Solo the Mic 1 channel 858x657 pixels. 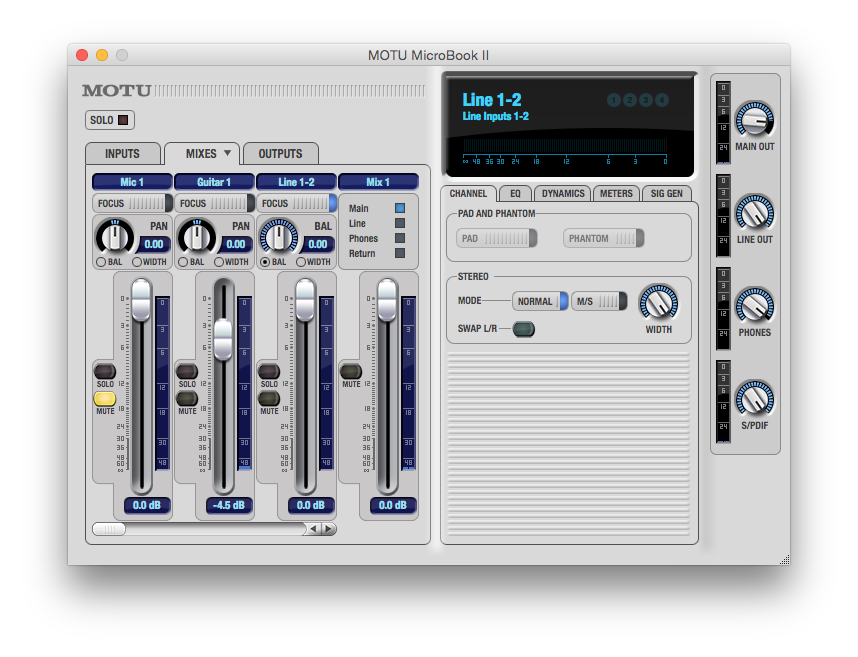[105, 371]
